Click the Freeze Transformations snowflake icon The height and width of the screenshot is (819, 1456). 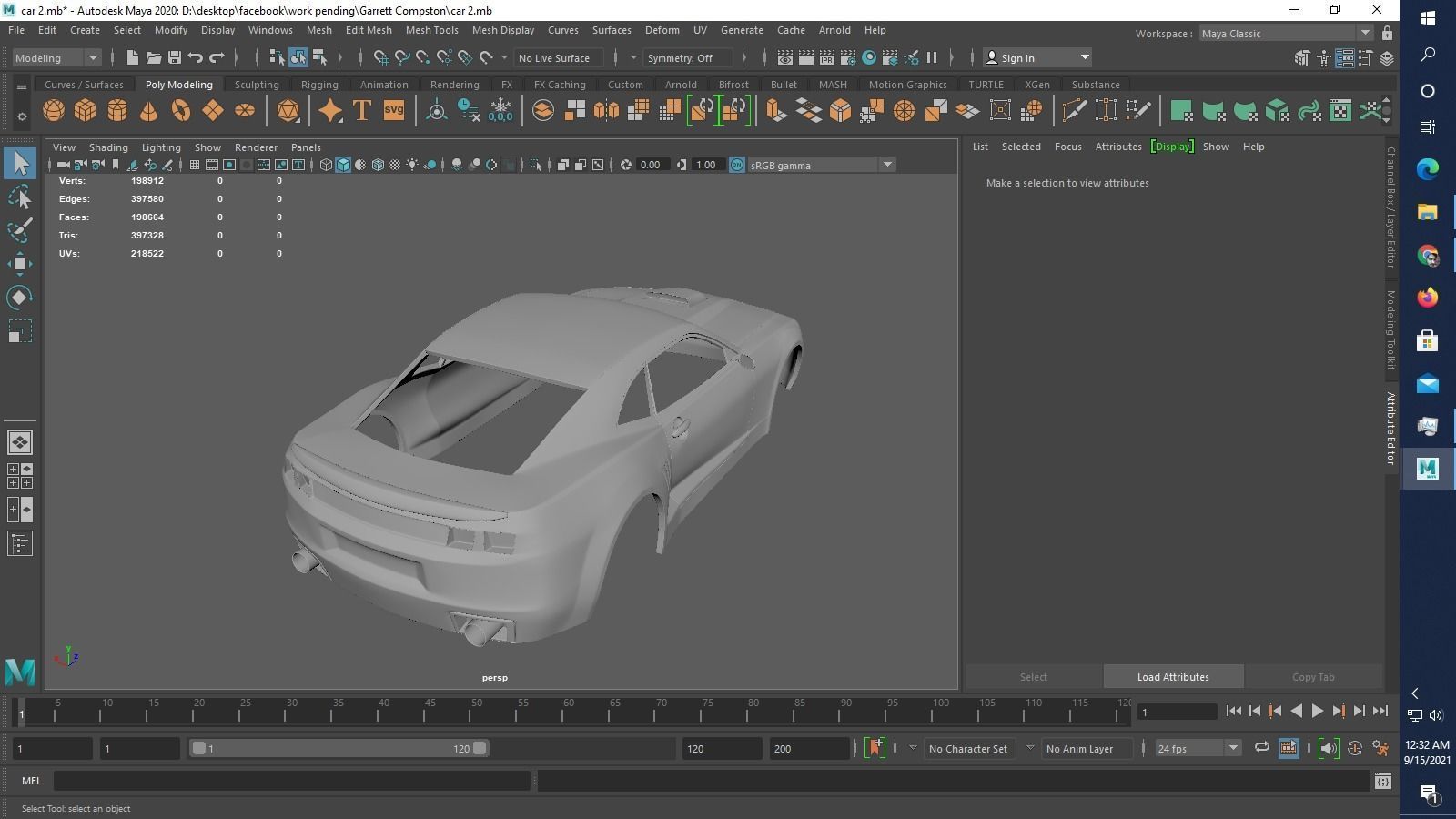500,110
